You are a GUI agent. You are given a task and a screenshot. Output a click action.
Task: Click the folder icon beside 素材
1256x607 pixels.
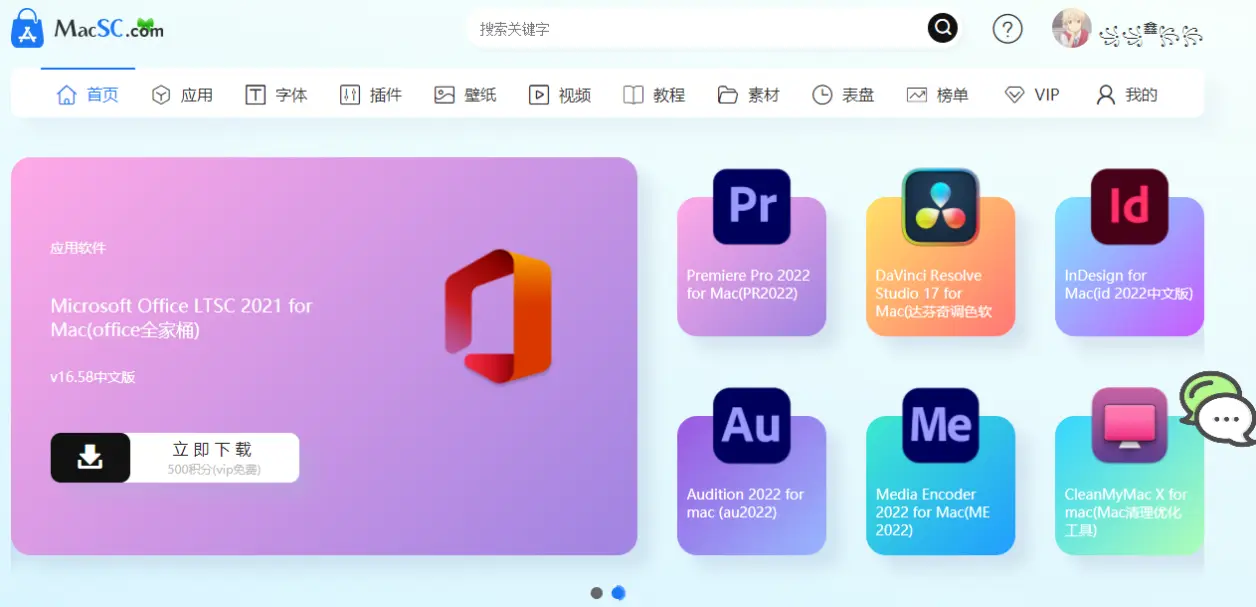click(728, 95)
